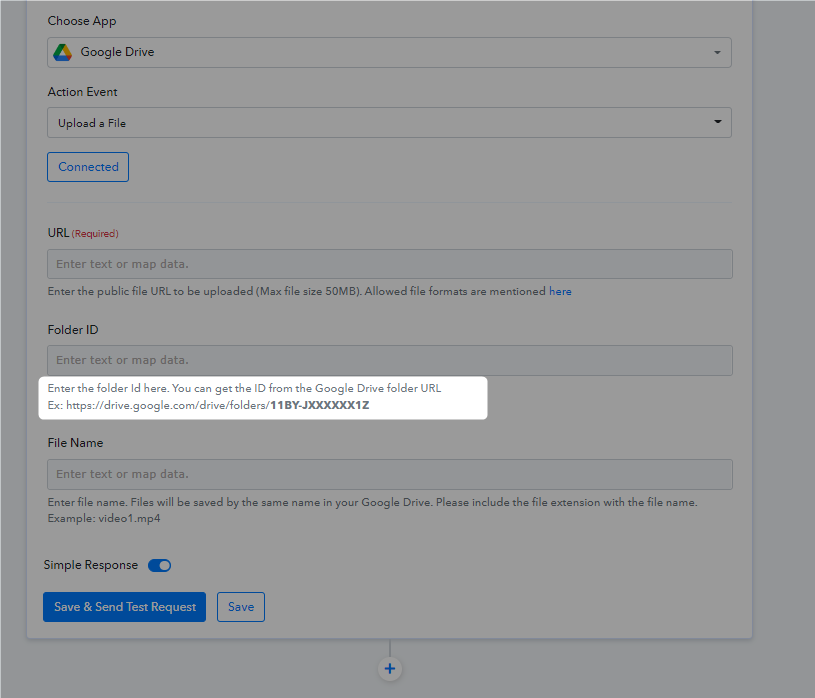Click the 'Enter the folder Id here' help text

pos(244,388)
